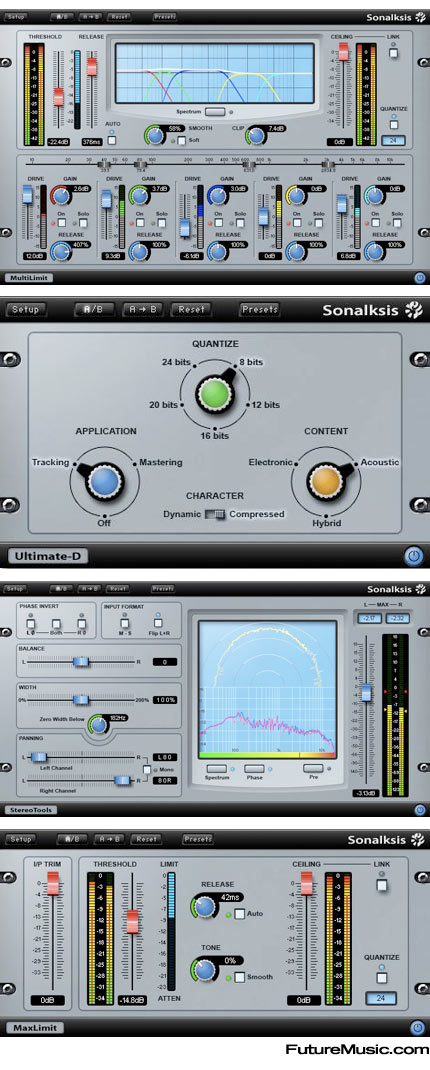This screenshot has height=1070, width=430.
Task: Click the Pre button in StereoTools
Action: click(x=313, y=768)
